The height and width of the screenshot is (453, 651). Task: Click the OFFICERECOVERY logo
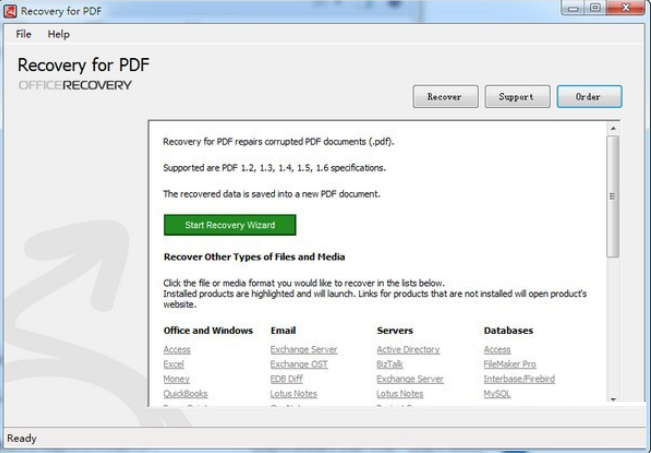75,85
